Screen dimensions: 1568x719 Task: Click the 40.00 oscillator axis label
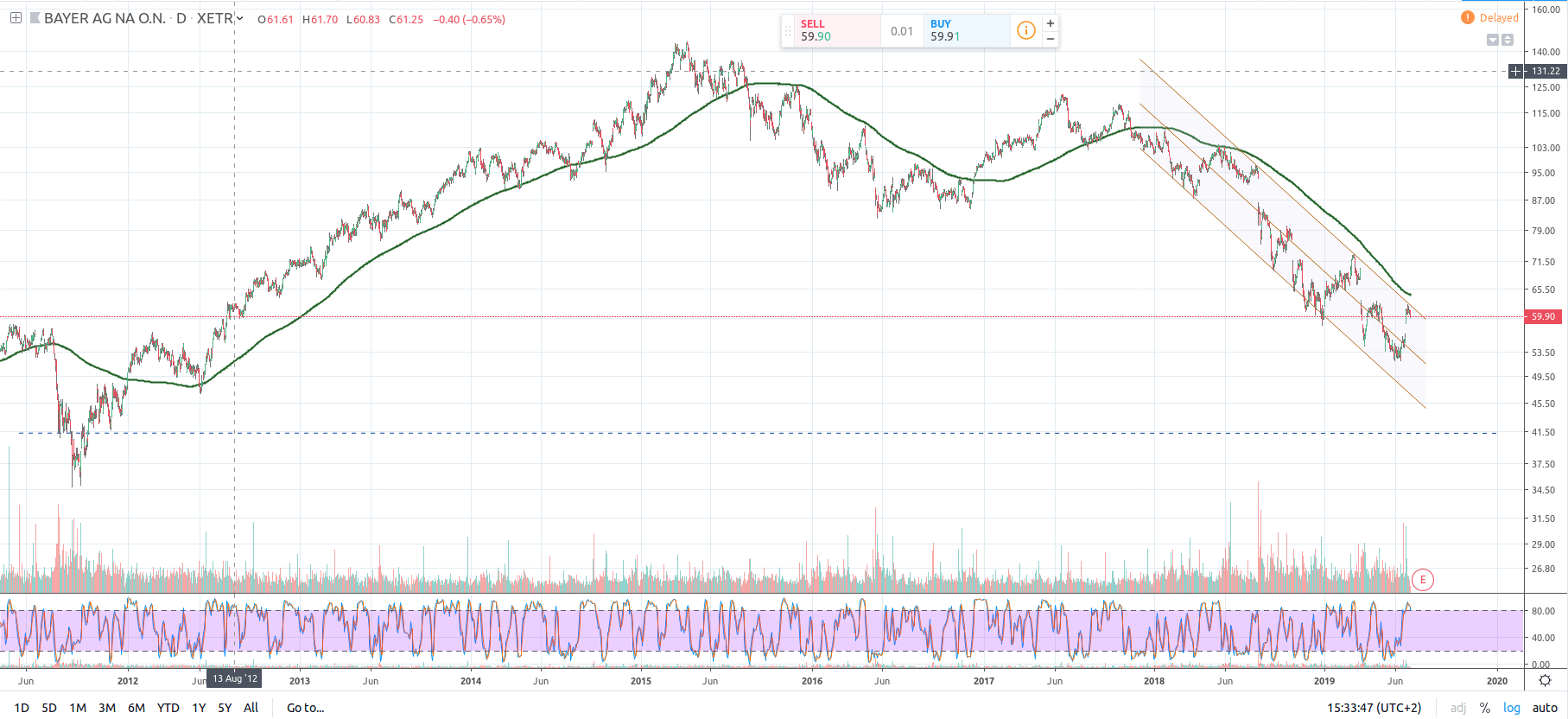[x=1543, y=638]
